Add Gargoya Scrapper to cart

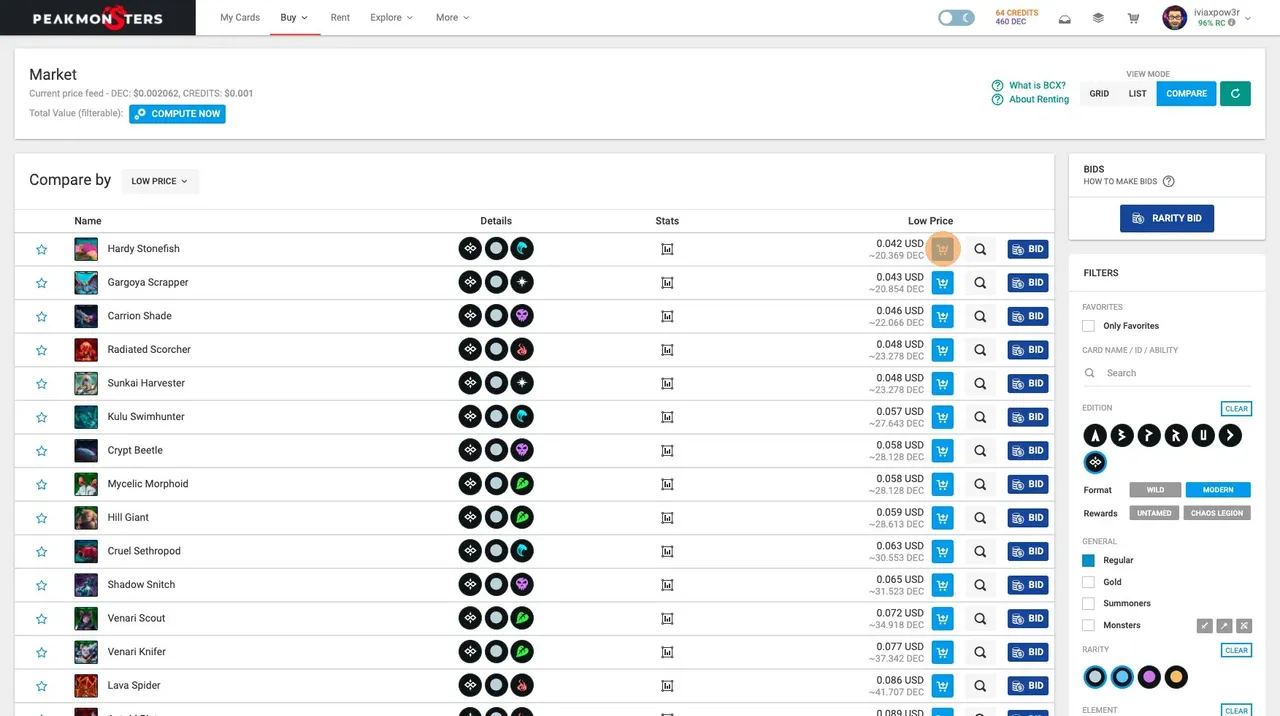[x=942, y=283]
